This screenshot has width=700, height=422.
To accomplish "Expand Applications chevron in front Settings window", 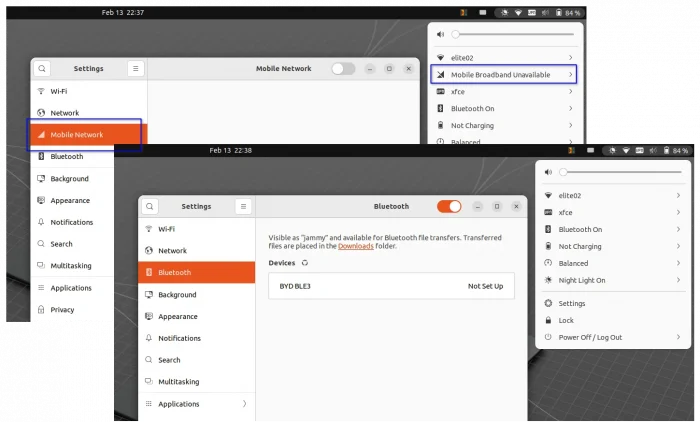I will [x=244, y=404].
